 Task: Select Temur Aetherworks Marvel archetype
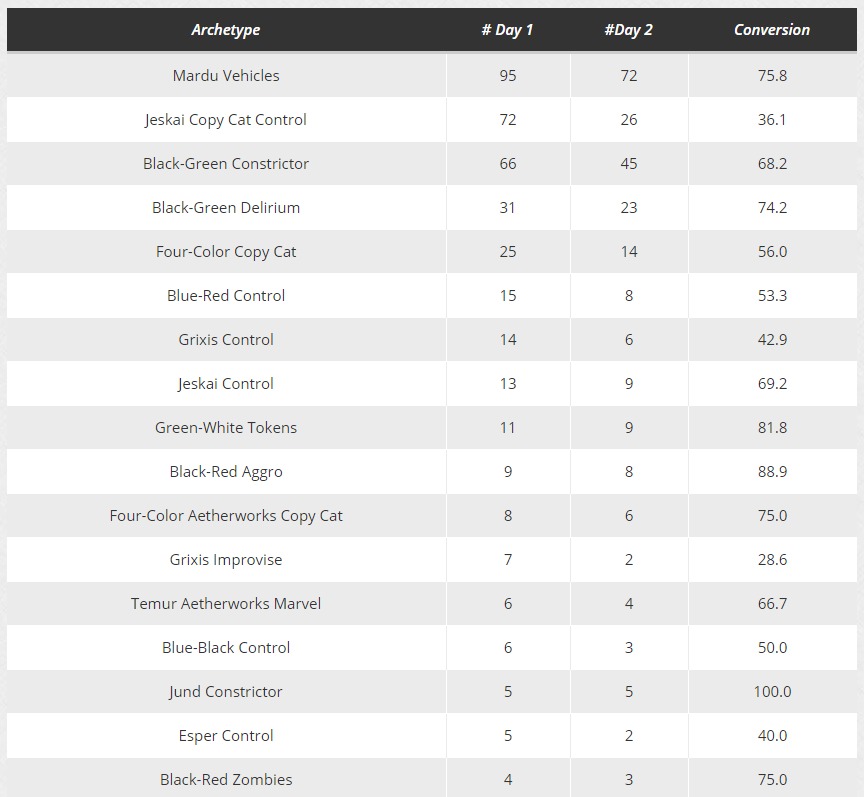click(226, 604)
